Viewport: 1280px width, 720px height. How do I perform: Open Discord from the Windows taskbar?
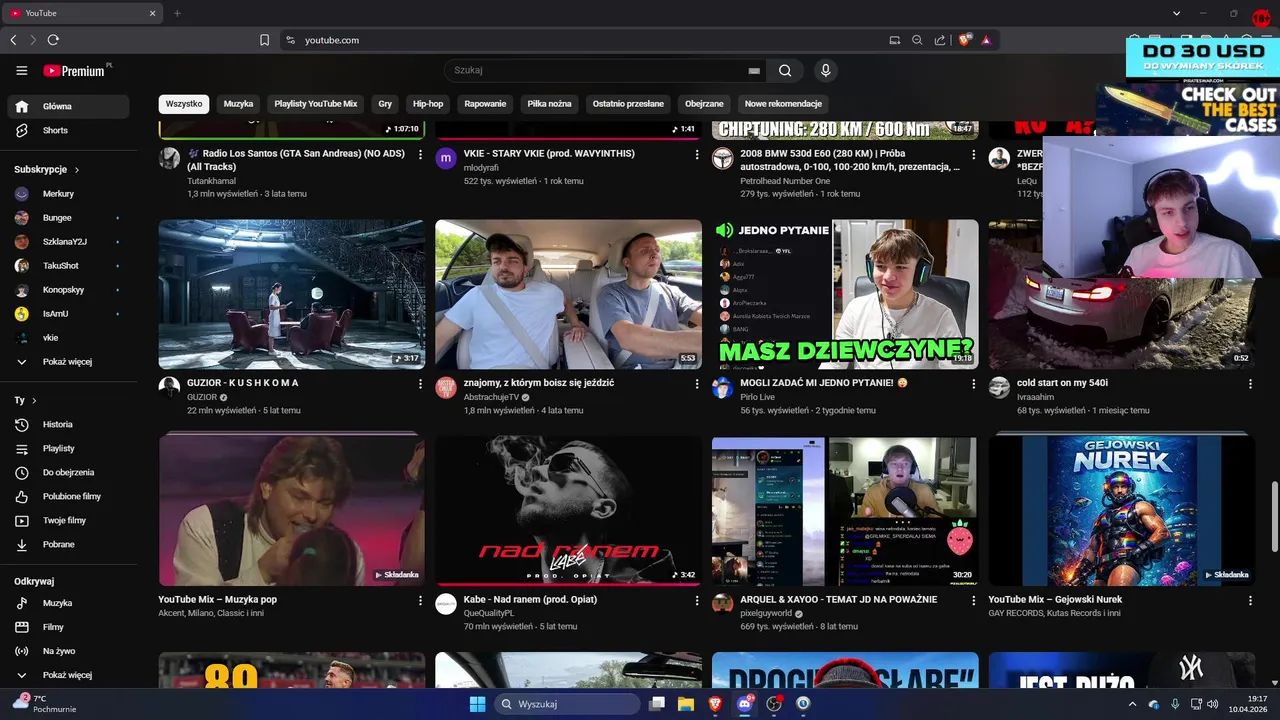(x=744, y=704)
